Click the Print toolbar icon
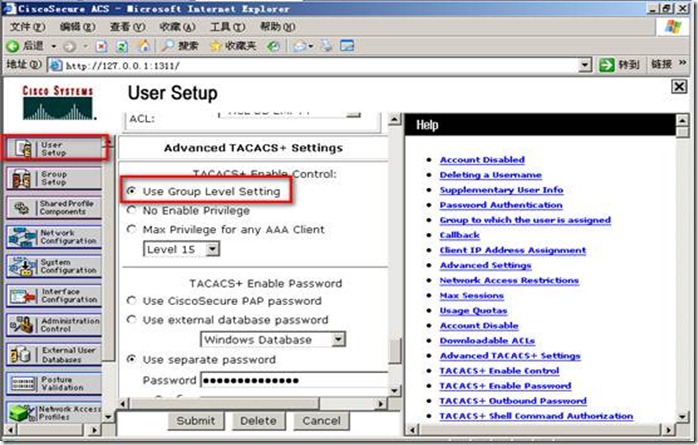Viewport: 698px width, 445px height. click(326, 46)
